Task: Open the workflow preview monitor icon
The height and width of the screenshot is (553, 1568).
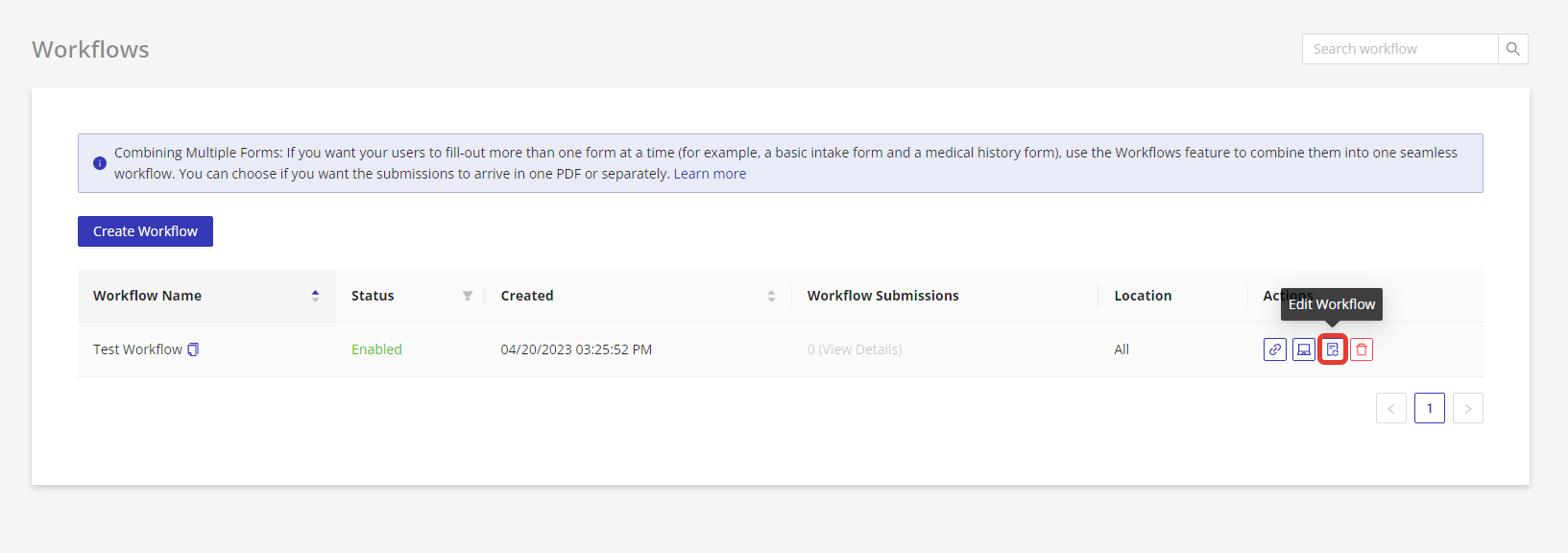Action: [1304, 349]
